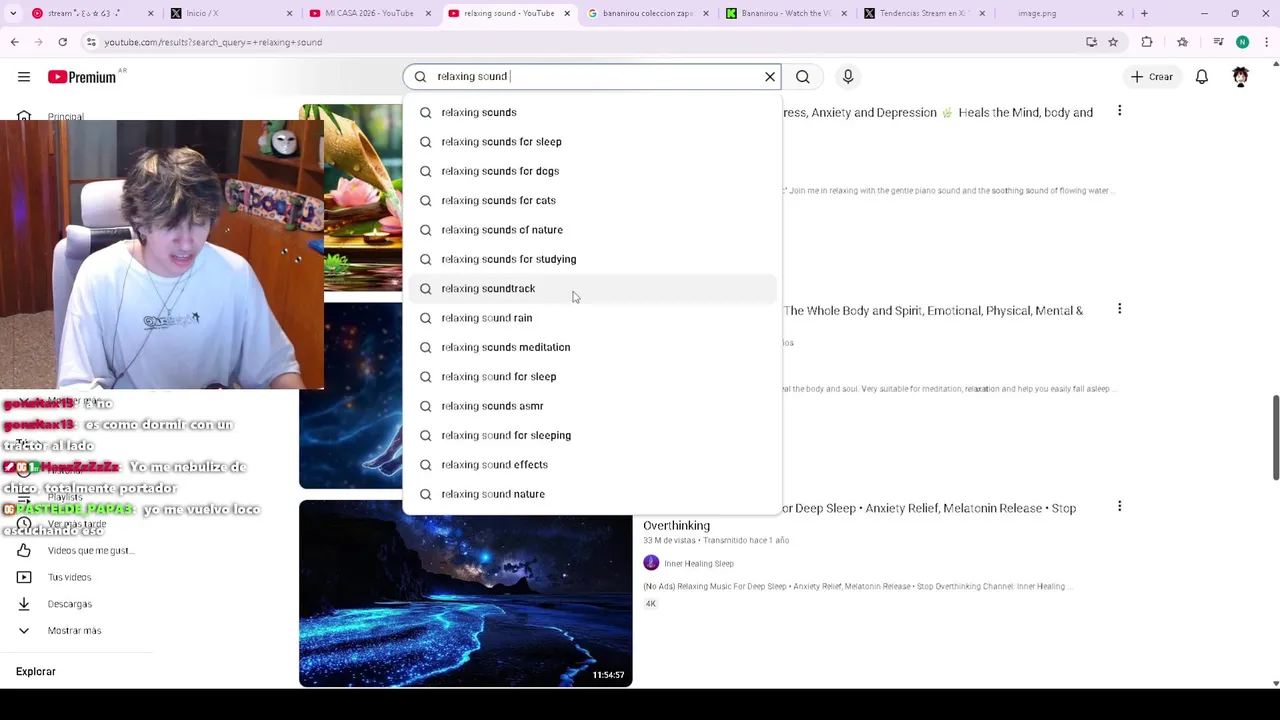The width and height of the screenshot is (1280, 720).
Task: Click the install/cast icon in address bar
Action: tap(1091, 42)
